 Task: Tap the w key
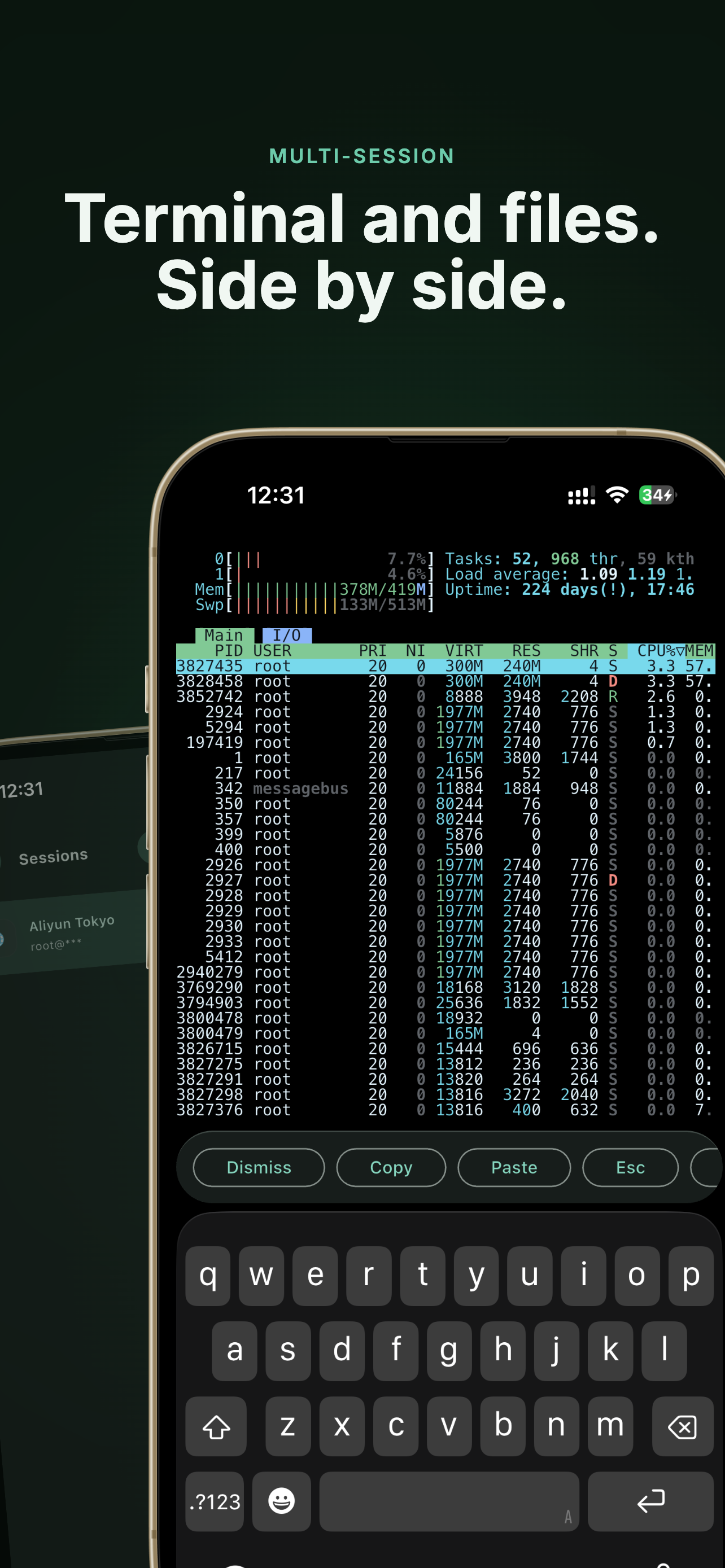click(x=262, y=1276)
